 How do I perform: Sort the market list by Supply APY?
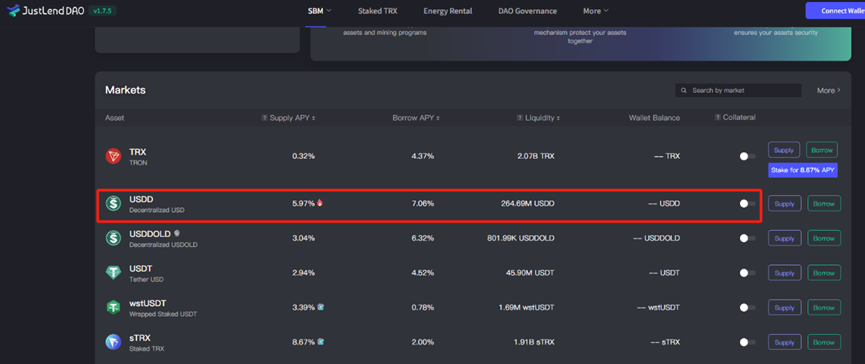tap(289, 118)
